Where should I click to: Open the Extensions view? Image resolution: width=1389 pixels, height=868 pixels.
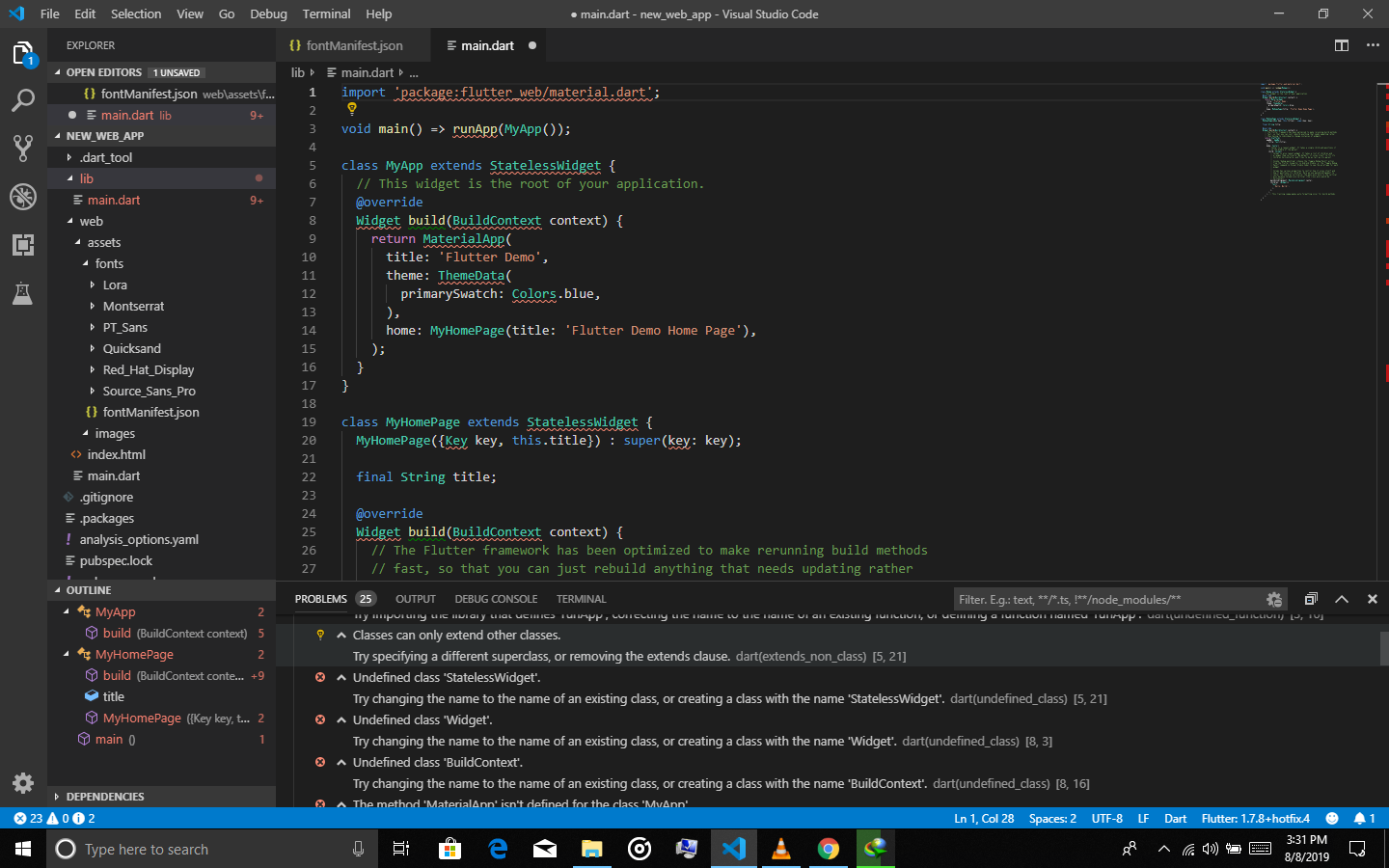point(23,245)
